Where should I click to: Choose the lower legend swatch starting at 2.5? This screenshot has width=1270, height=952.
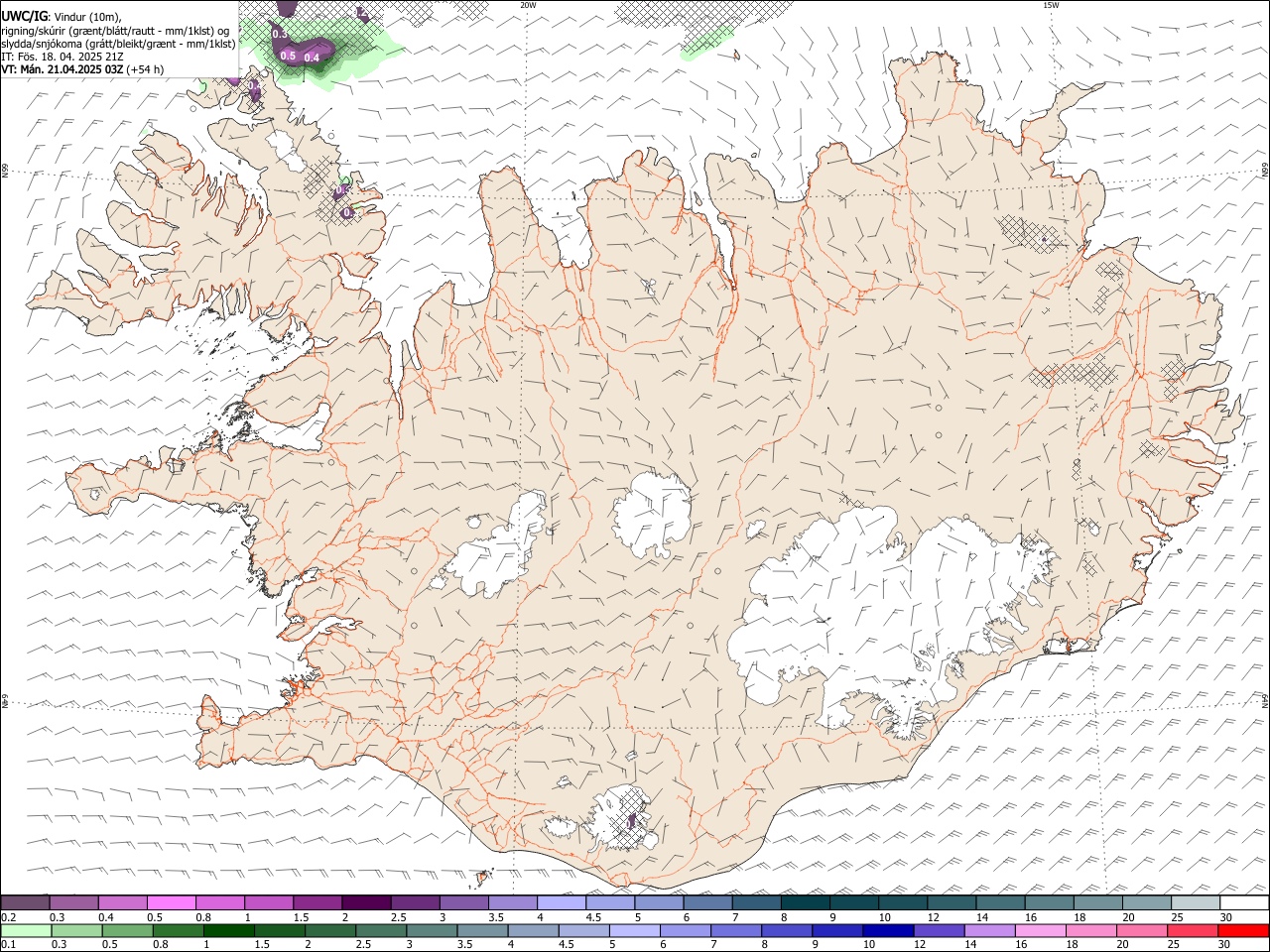point(381,930)
